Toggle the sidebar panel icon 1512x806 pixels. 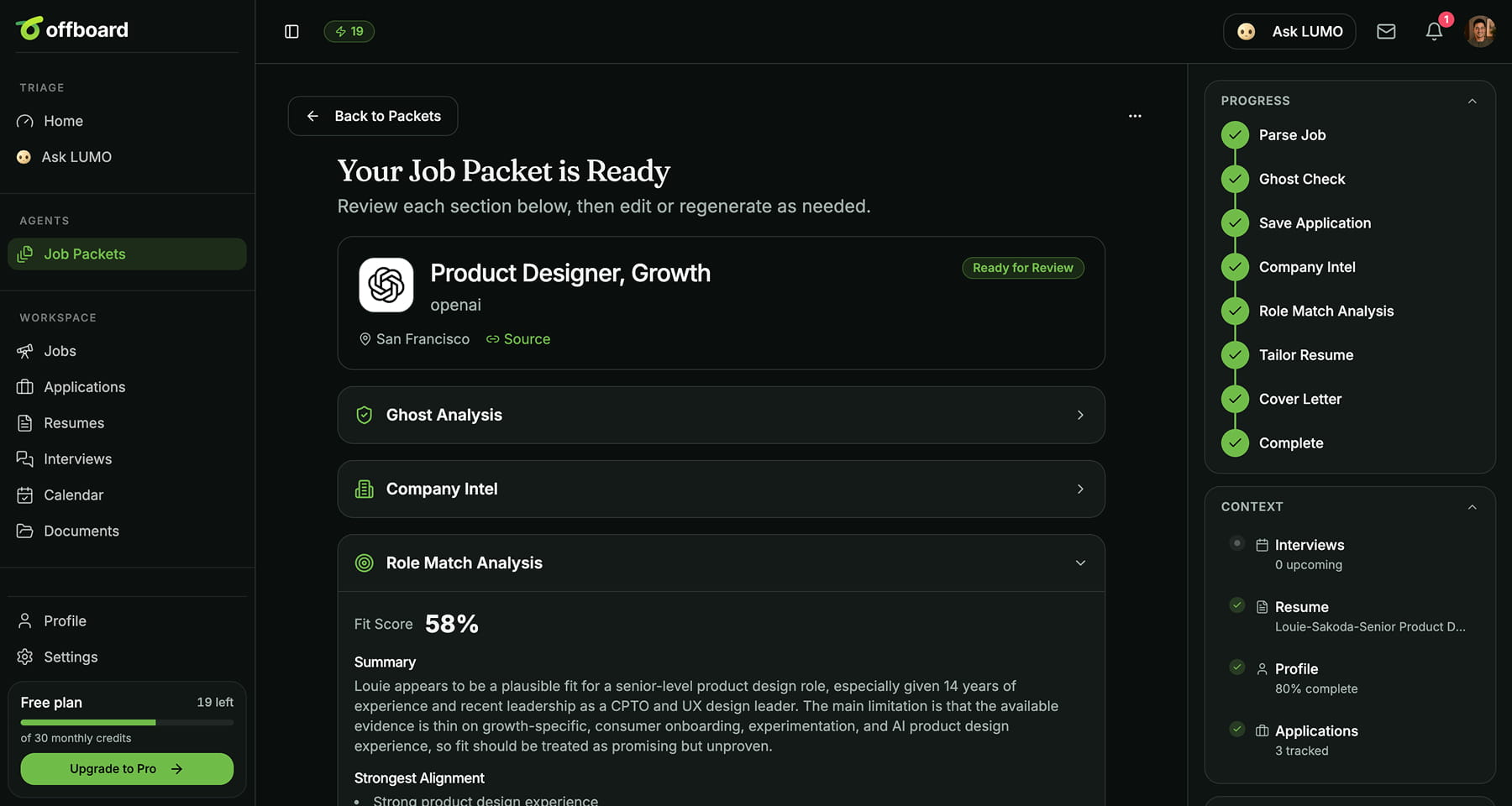291,31
